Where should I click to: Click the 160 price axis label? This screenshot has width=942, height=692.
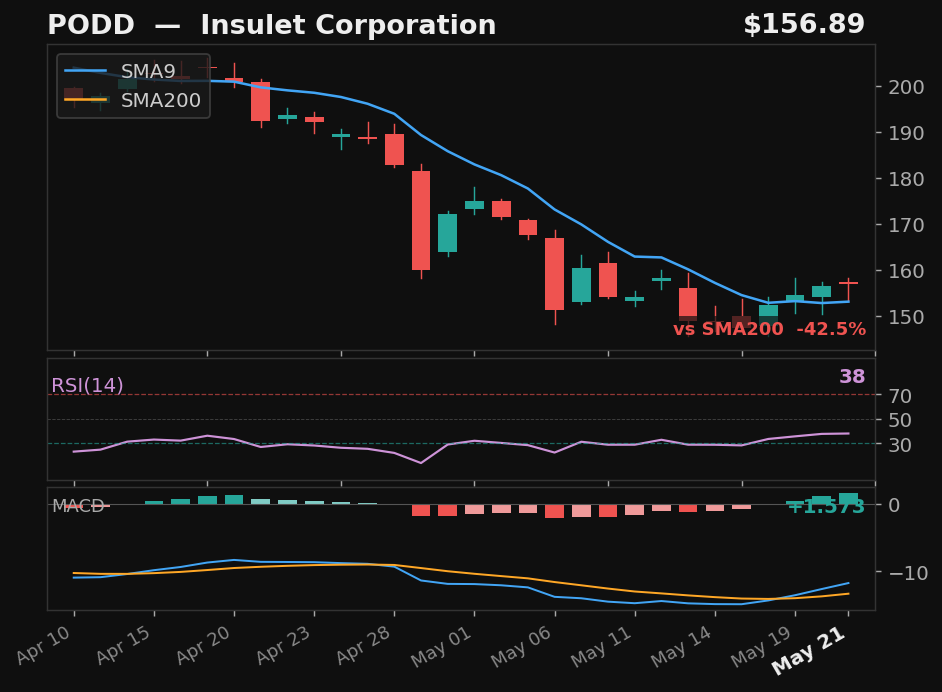pos(907,271)
